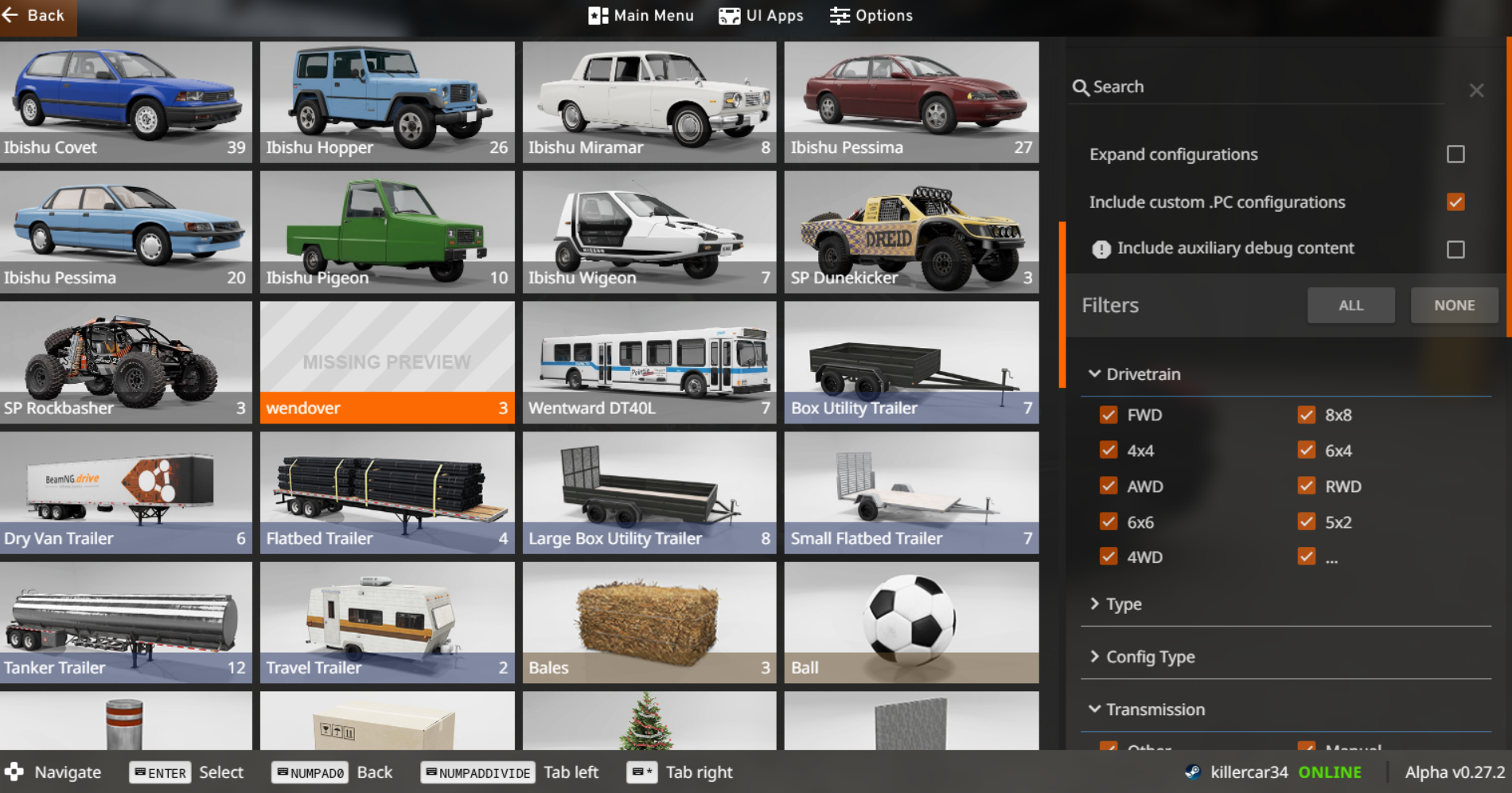Select the Box Utility Trailer

[x=911, y=362]
